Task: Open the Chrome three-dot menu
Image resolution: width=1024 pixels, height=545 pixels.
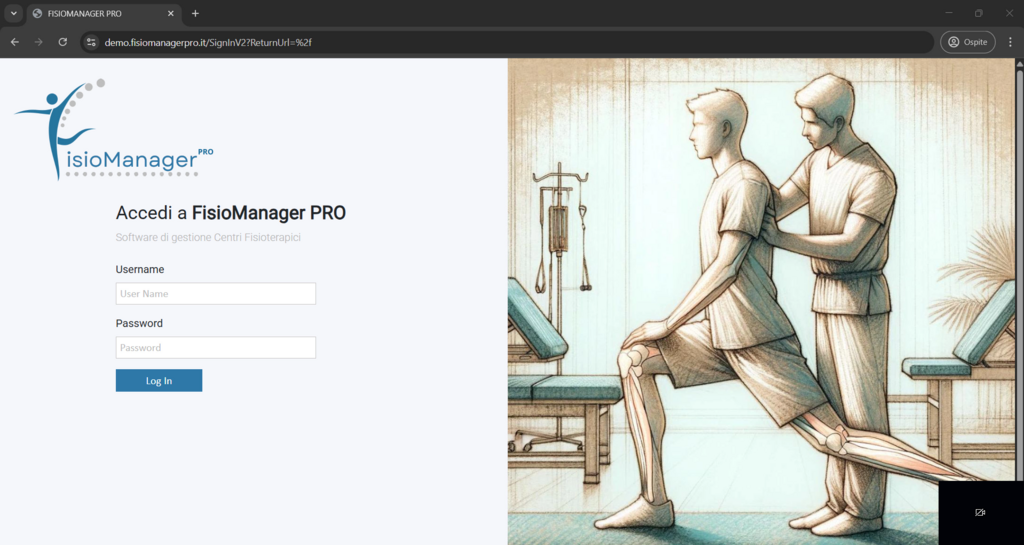Action: pos(1010,42)
